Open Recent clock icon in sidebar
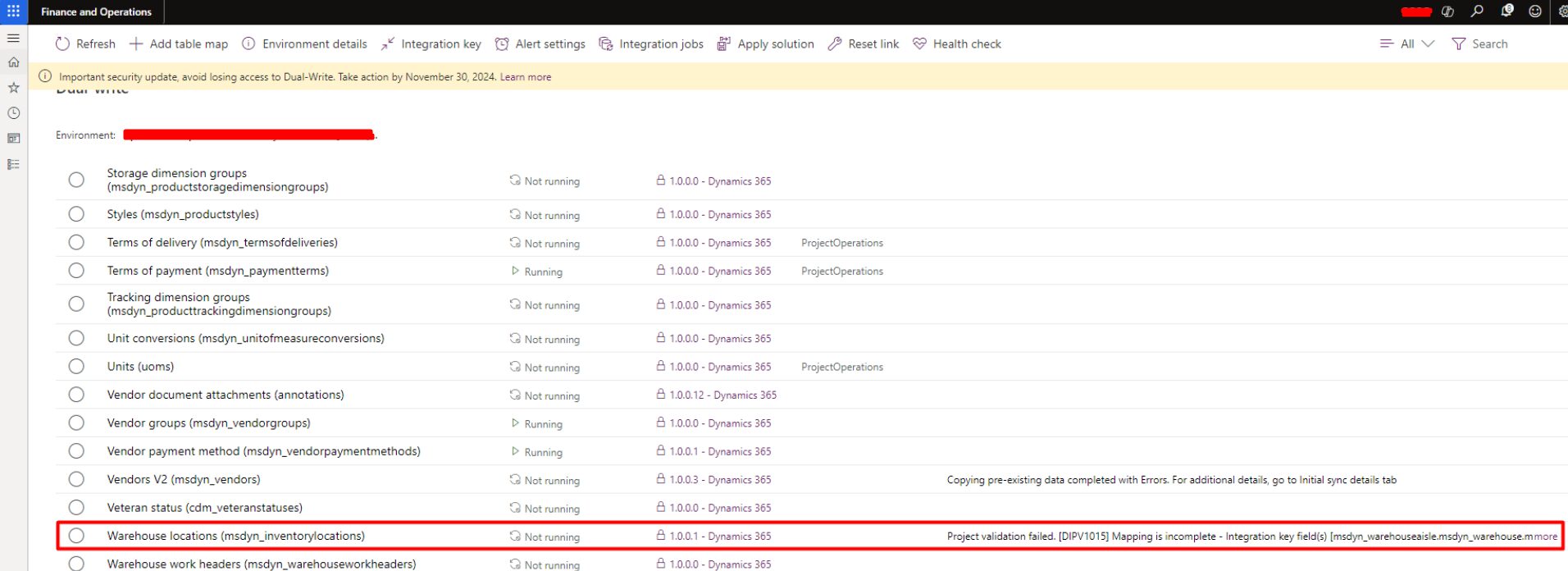1568x571 pixels. [13, 113]
